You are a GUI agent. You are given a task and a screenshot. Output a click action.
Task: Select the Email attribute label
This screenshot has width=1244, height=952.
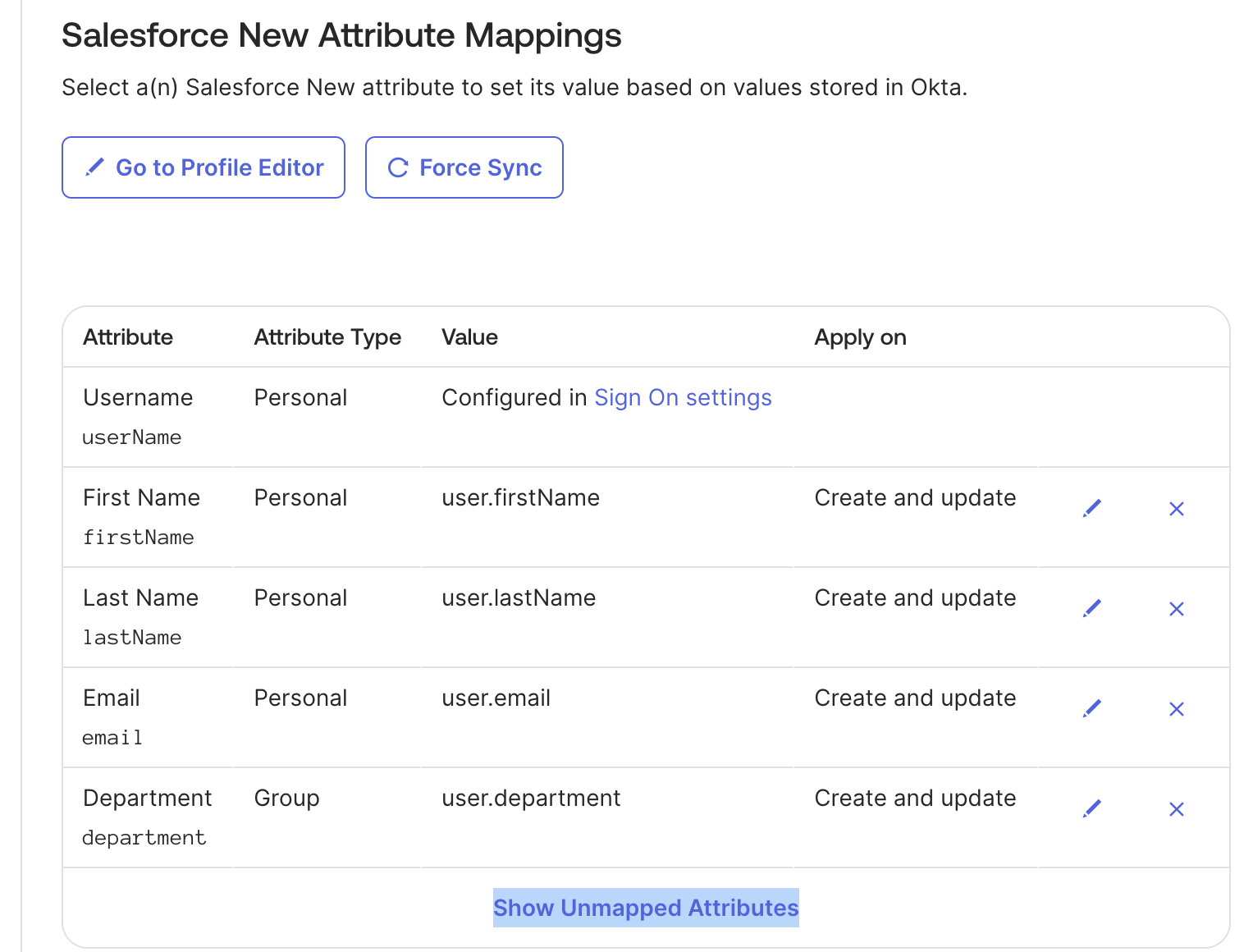pos(112,698)
